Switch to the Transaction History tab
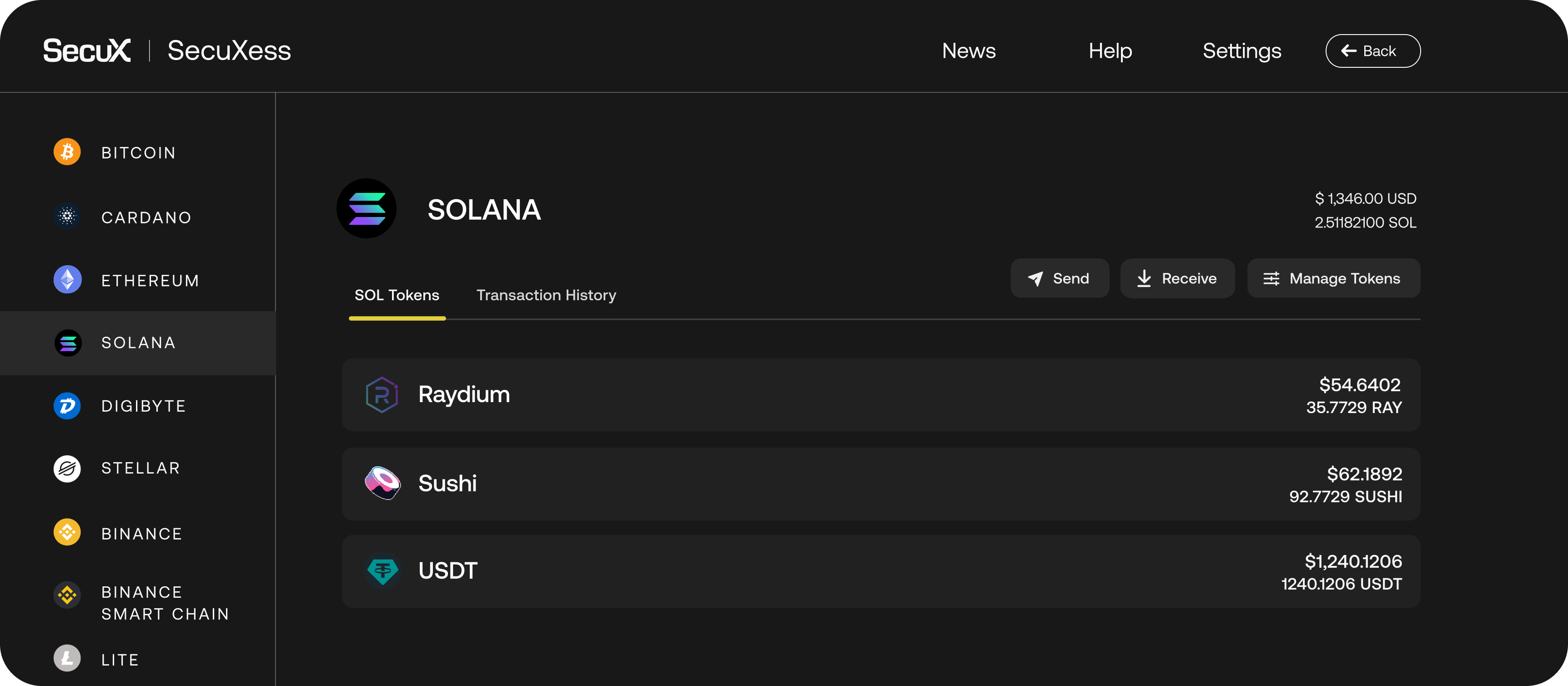1568x686 pixels. (546, 295)
